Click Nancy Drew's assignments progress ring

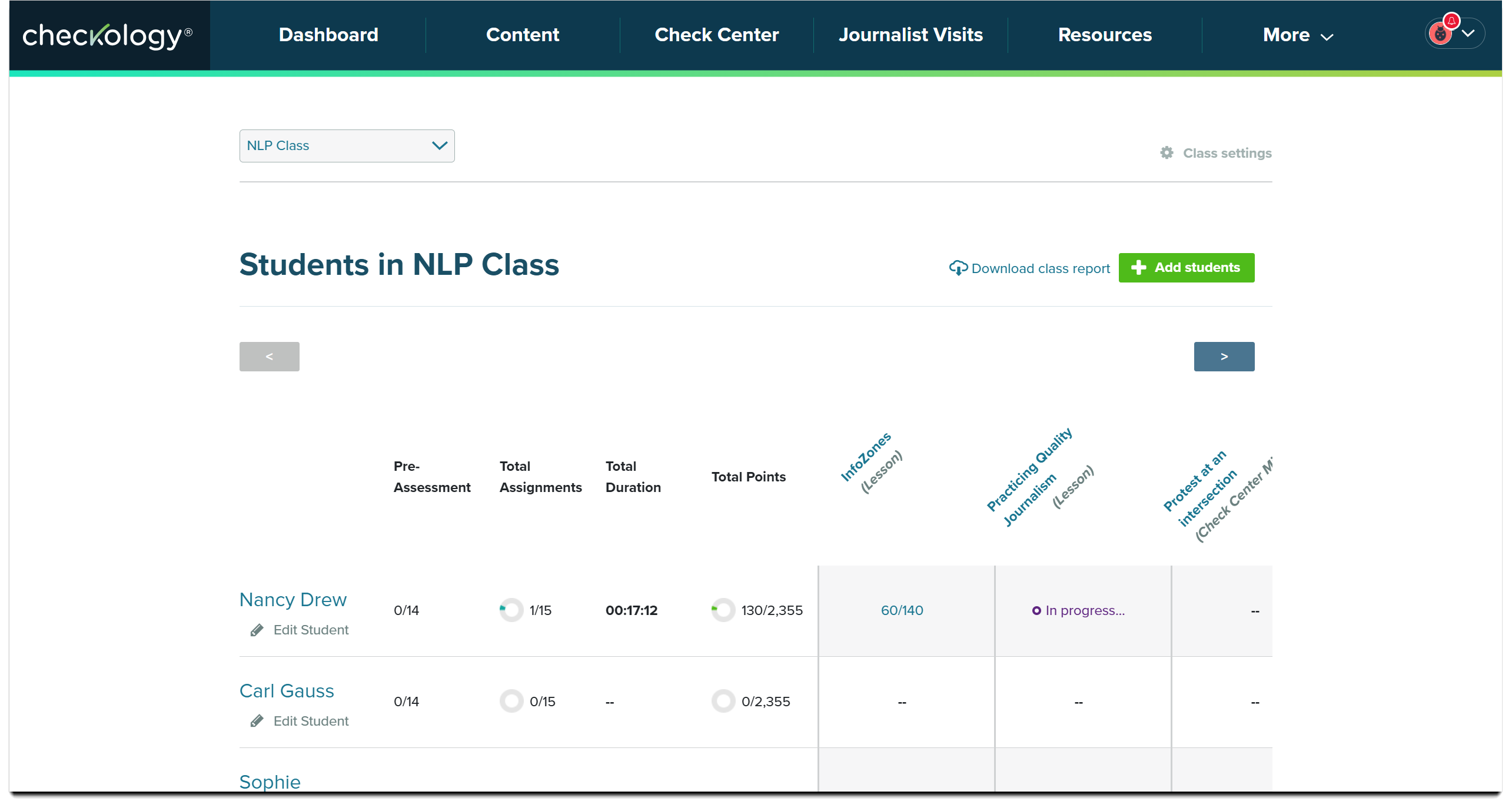[511, 610]
